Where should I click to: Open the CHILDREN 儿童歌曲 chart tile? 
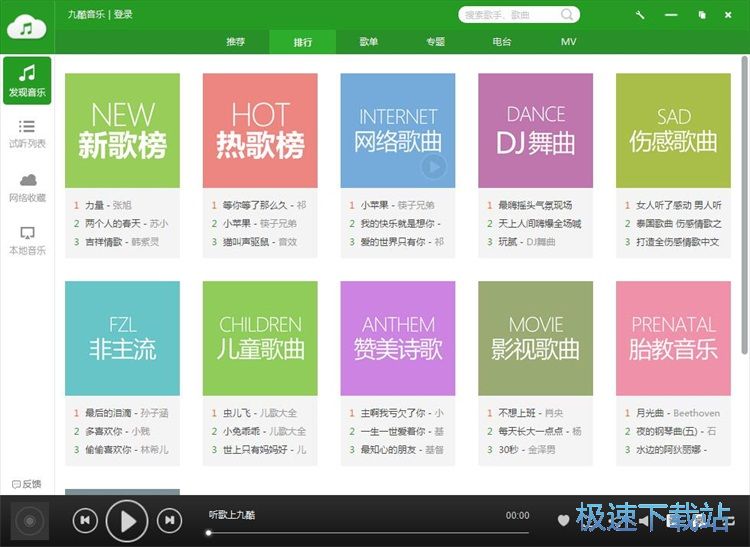tap(260, 339)
